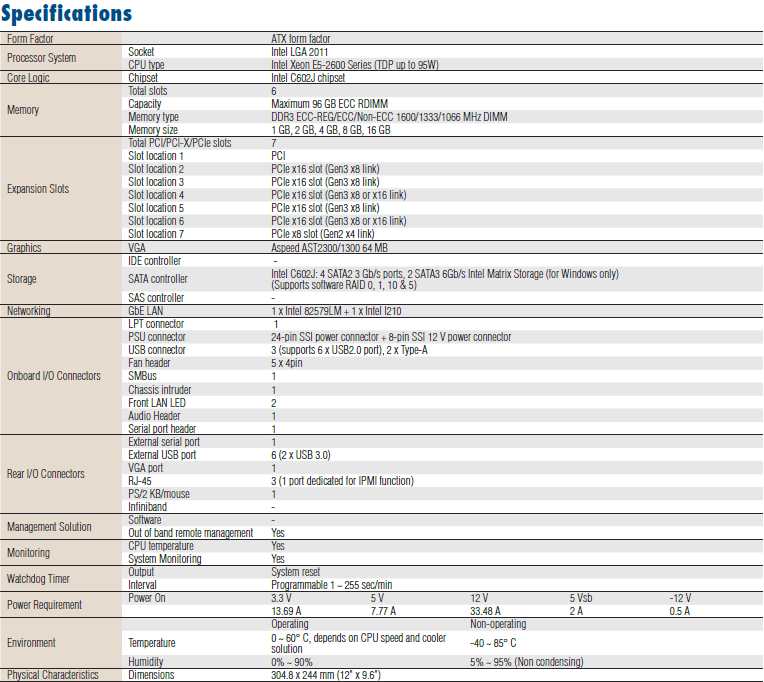Select '1 GB, 2 GB, 4 GB, 8 GB, 16 GB' memory size
Image resolution: width=764 pixels, height=682 pixels.
pos(331,130)
